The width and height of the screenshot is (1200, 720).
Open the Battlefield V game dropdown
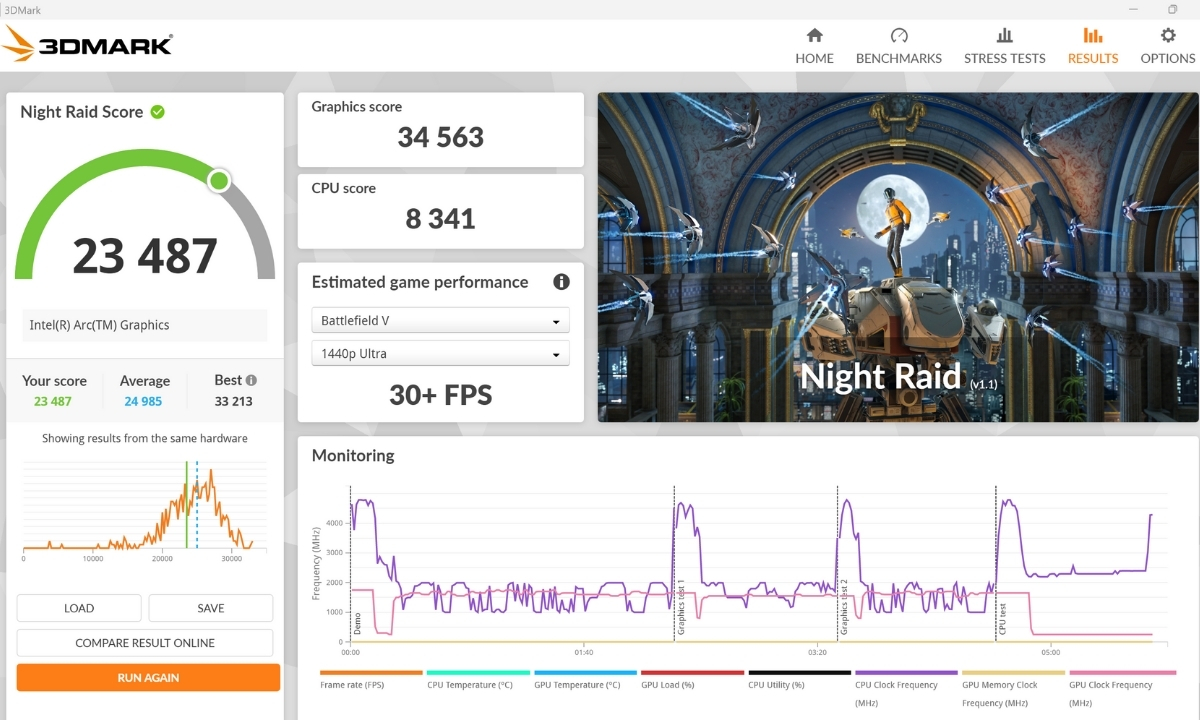point(441,321)
